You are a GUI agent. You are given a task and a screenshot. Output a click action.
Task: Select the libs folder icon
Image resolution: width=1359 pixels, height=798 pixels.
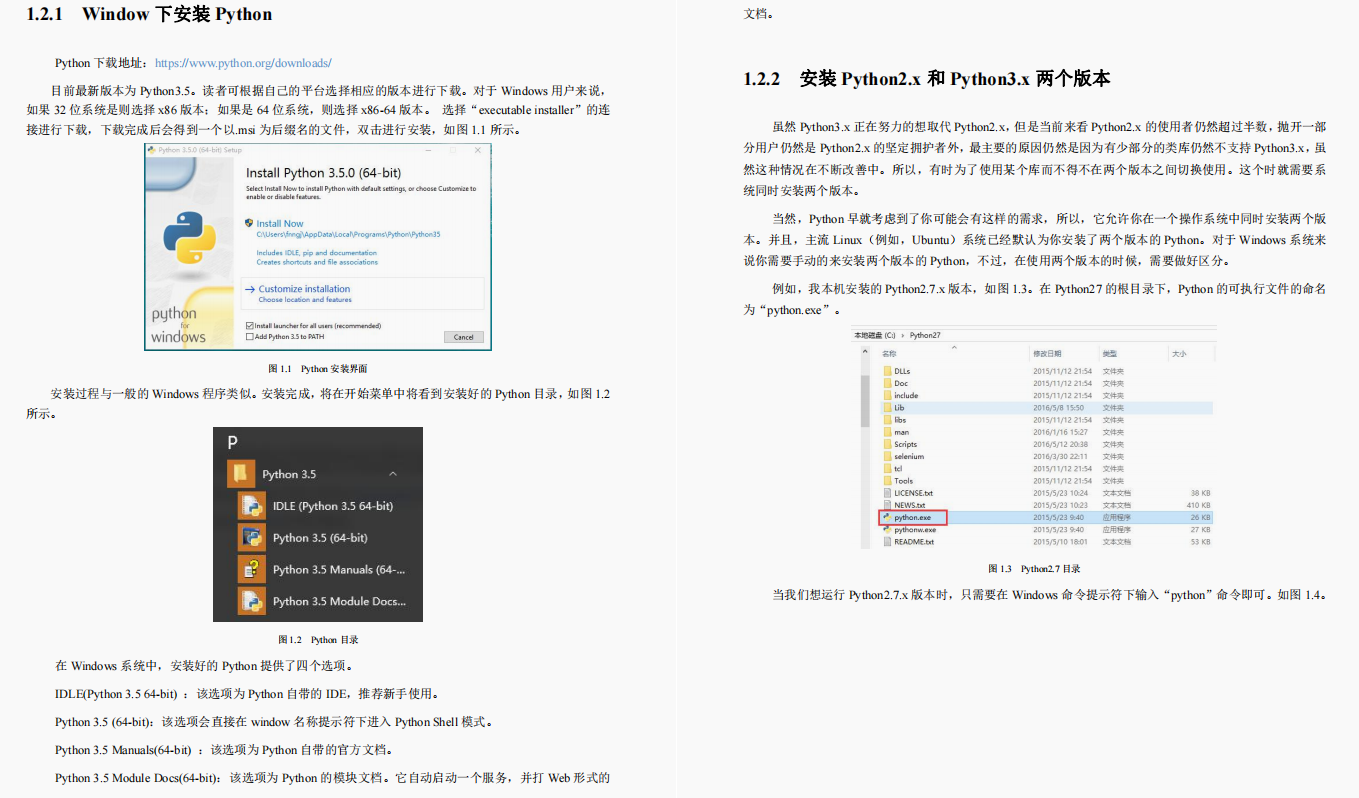(x=887, y=420)
